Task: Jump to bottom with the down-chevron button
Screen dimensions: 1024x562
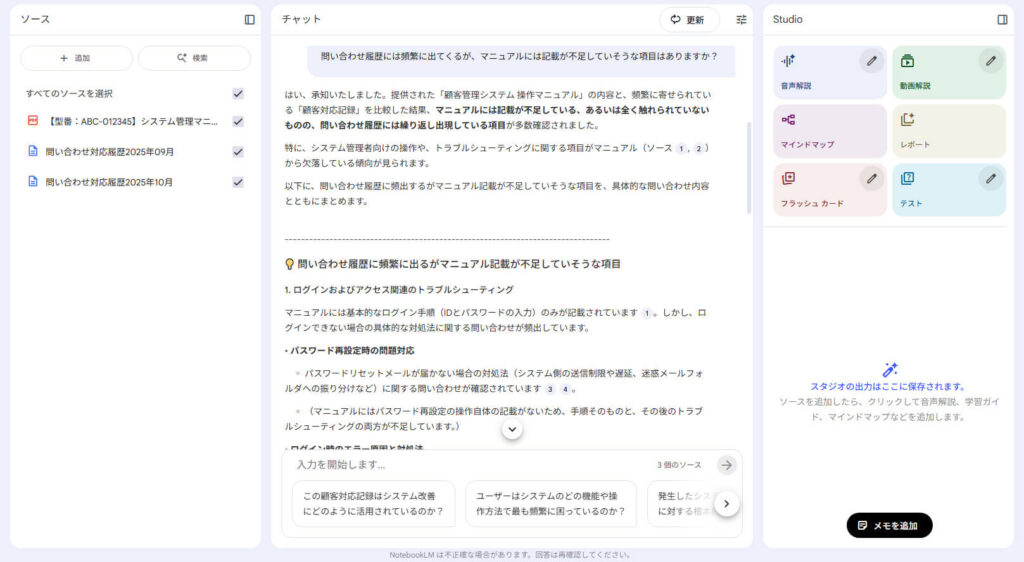Action: pos(512,429)
